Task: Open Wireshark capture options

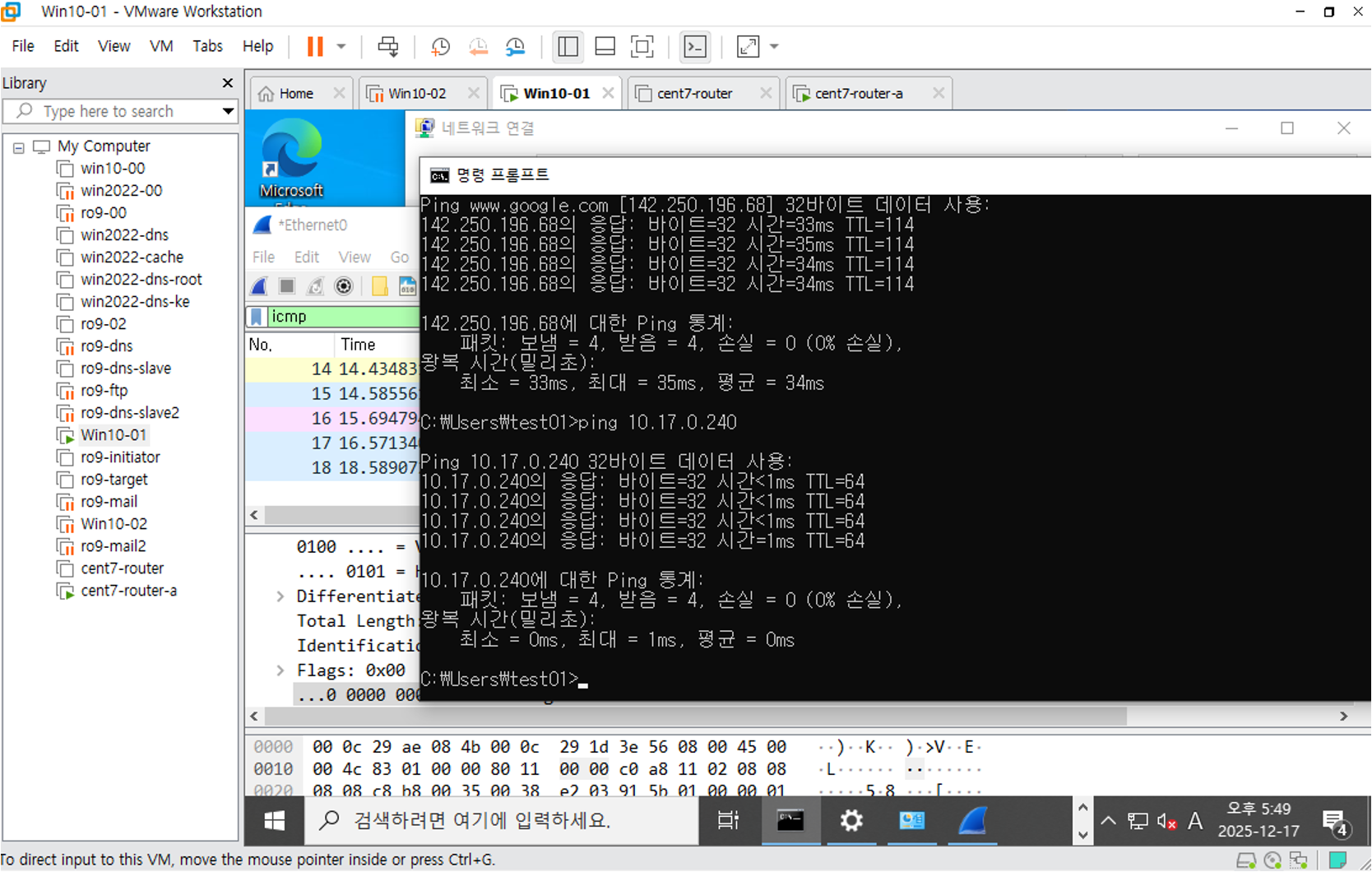Action: [345, 286]
